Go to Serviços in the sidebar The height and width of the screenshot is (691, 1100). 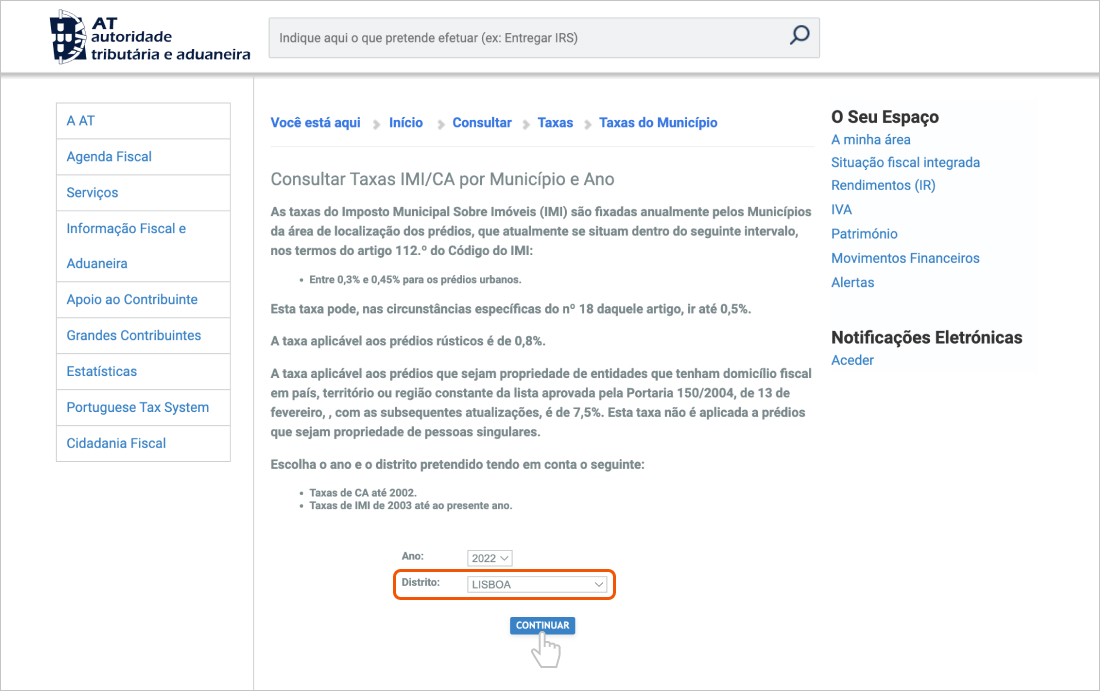92,193
